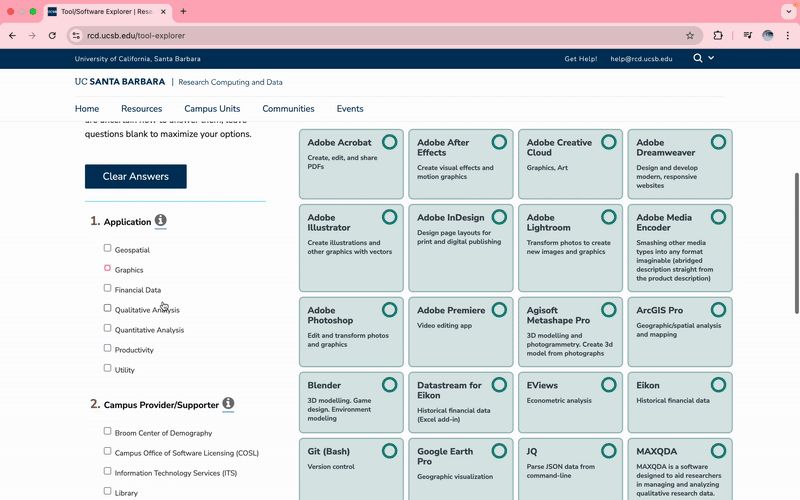Check the Broom Center of Demography checkbox
This screenshot has width=800, height=500.
(107, 431)
